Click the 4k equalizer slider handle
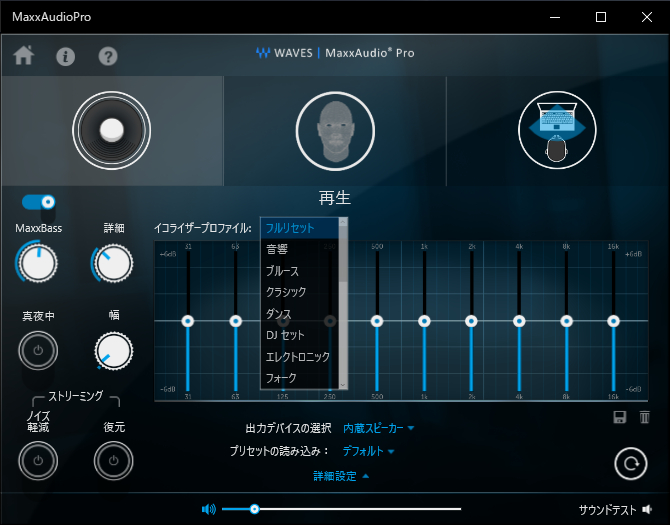Screen dimensions: 670x525 pos(519,321)
